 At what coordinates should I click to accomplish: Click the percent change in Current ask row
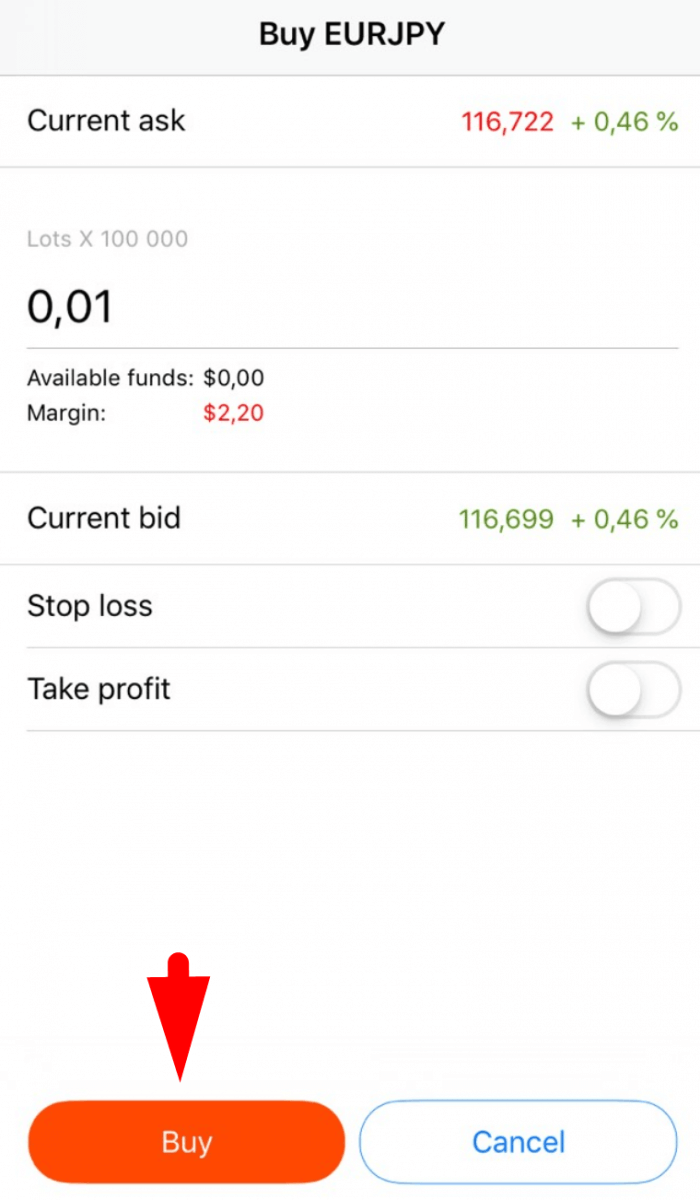coord(624,122)
